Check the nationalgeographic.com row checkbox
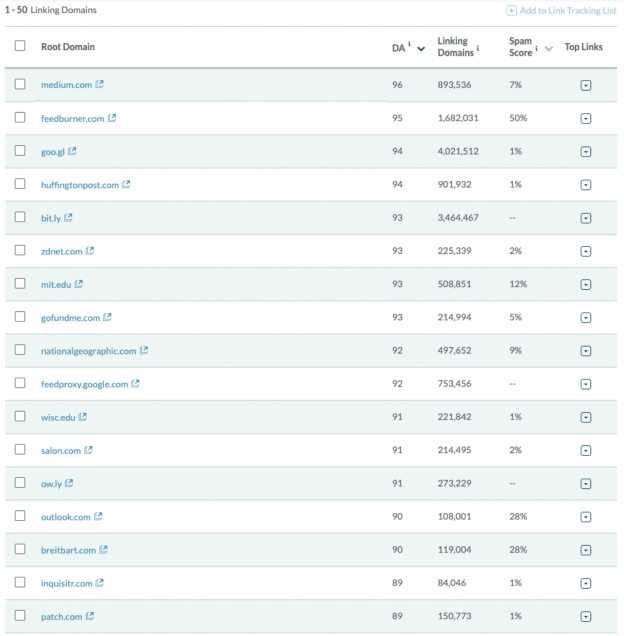 tap(20, 350)
